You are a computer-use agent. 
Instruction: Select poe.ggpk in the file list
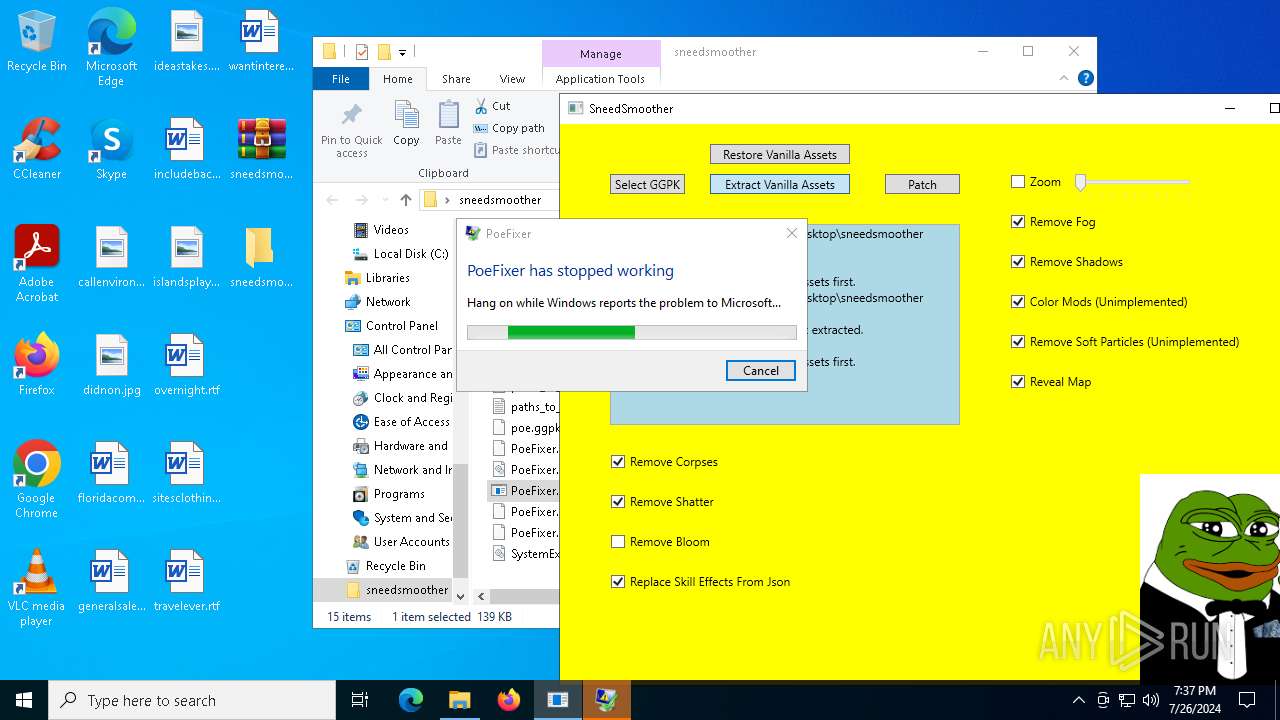point(526,428)
